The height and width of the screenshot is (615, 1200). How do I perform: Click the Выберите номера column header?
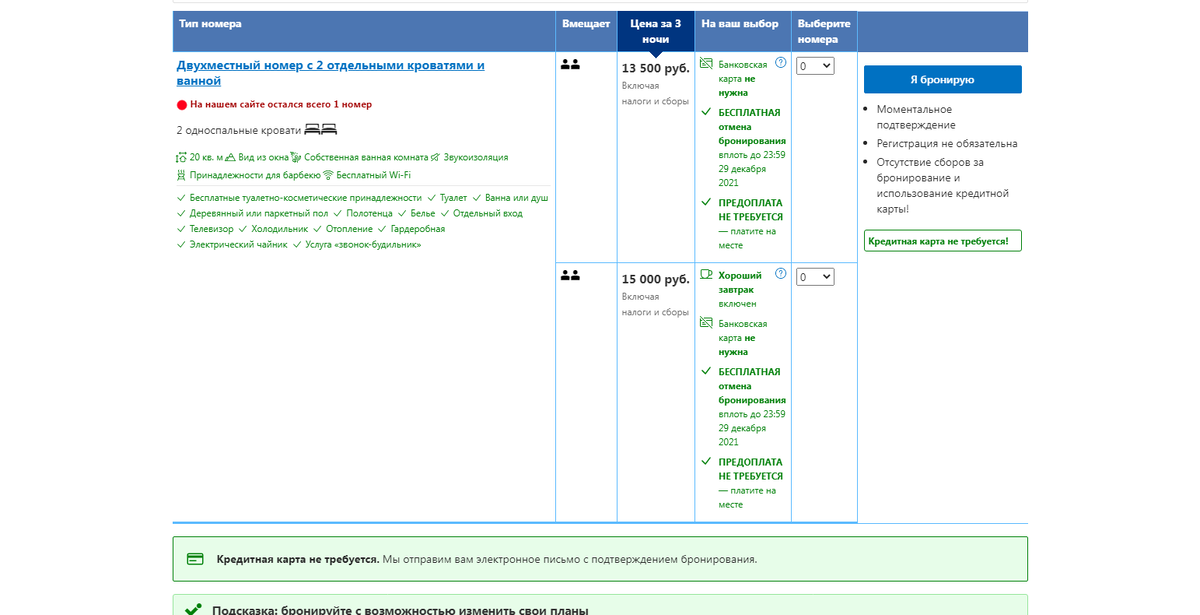tap(824, 31)
